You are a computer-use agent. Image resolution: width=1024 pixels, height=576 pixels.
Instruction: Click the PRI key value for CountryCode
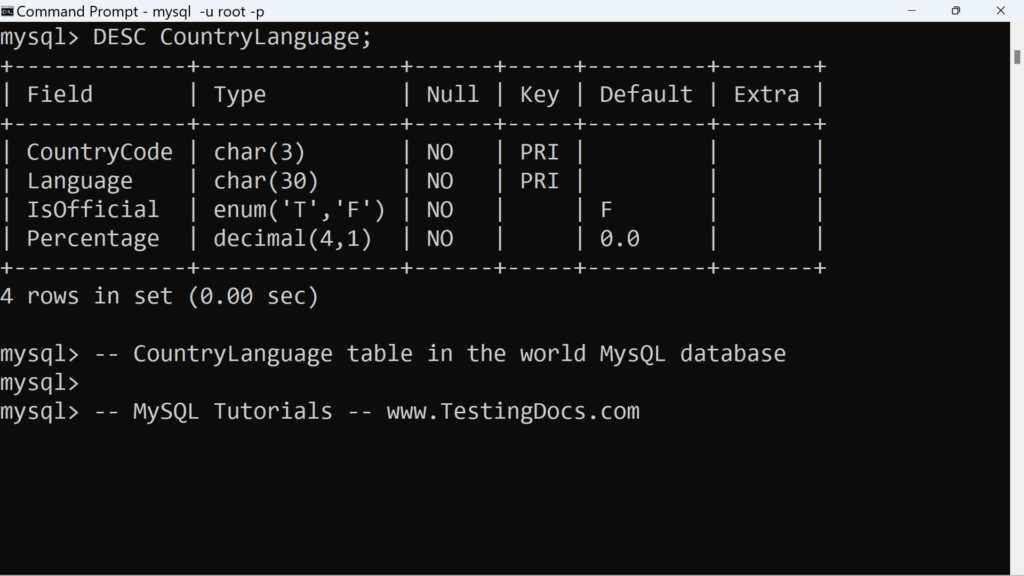pyautogui.click(x=539, y=151)
